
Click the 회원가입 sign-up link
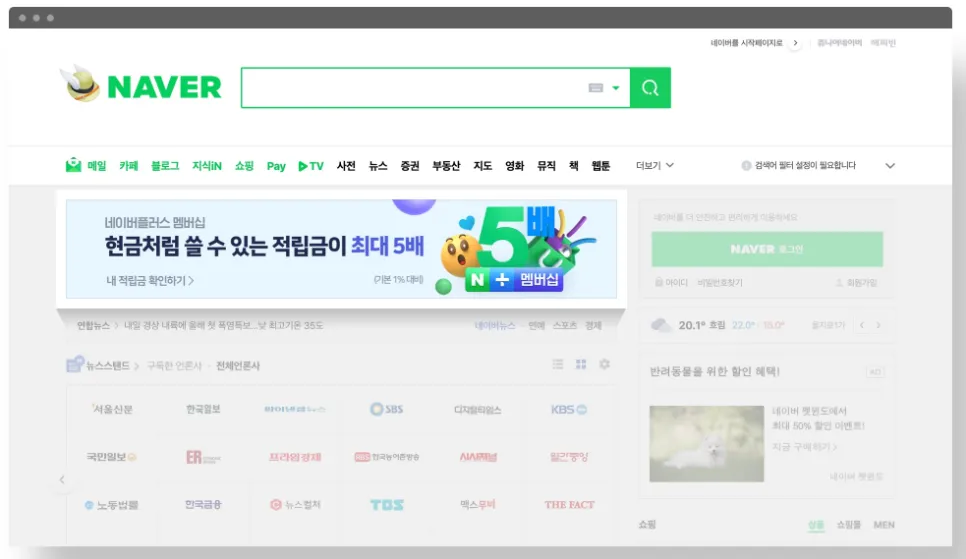(856, 282)
